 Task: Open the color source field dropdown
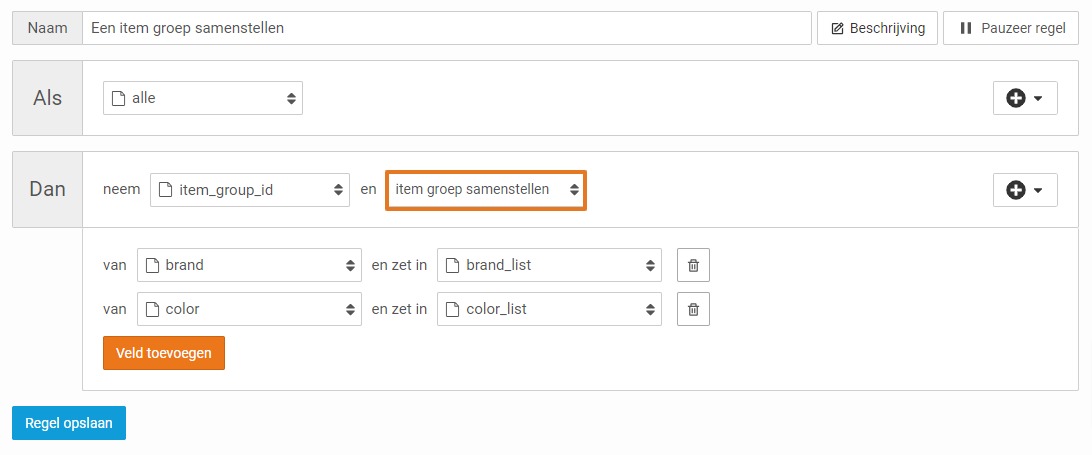tap(249, 309)
